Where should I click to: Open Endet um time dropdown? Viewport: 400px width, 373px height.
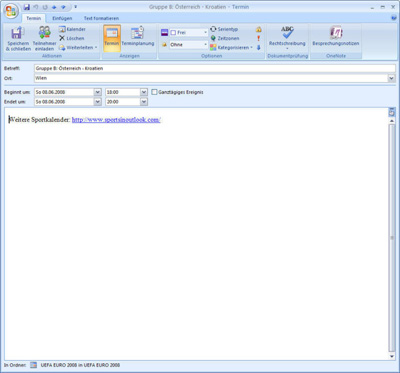(x=144, y=102)
